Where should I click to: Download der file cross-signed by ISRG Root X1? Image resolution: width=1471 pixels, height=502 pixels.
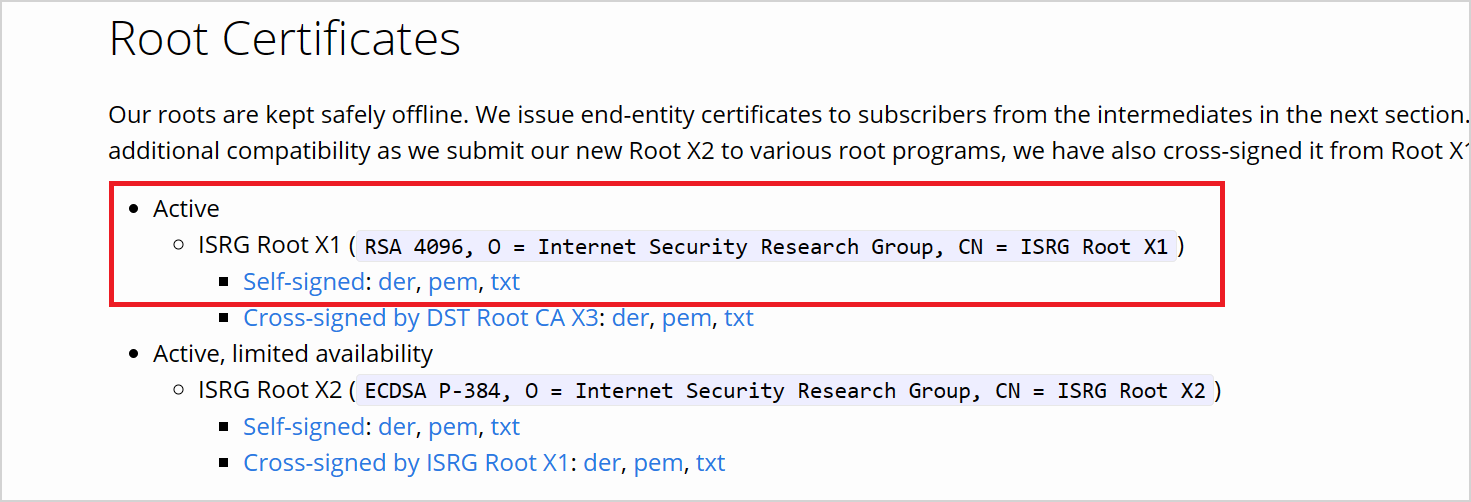602,463
